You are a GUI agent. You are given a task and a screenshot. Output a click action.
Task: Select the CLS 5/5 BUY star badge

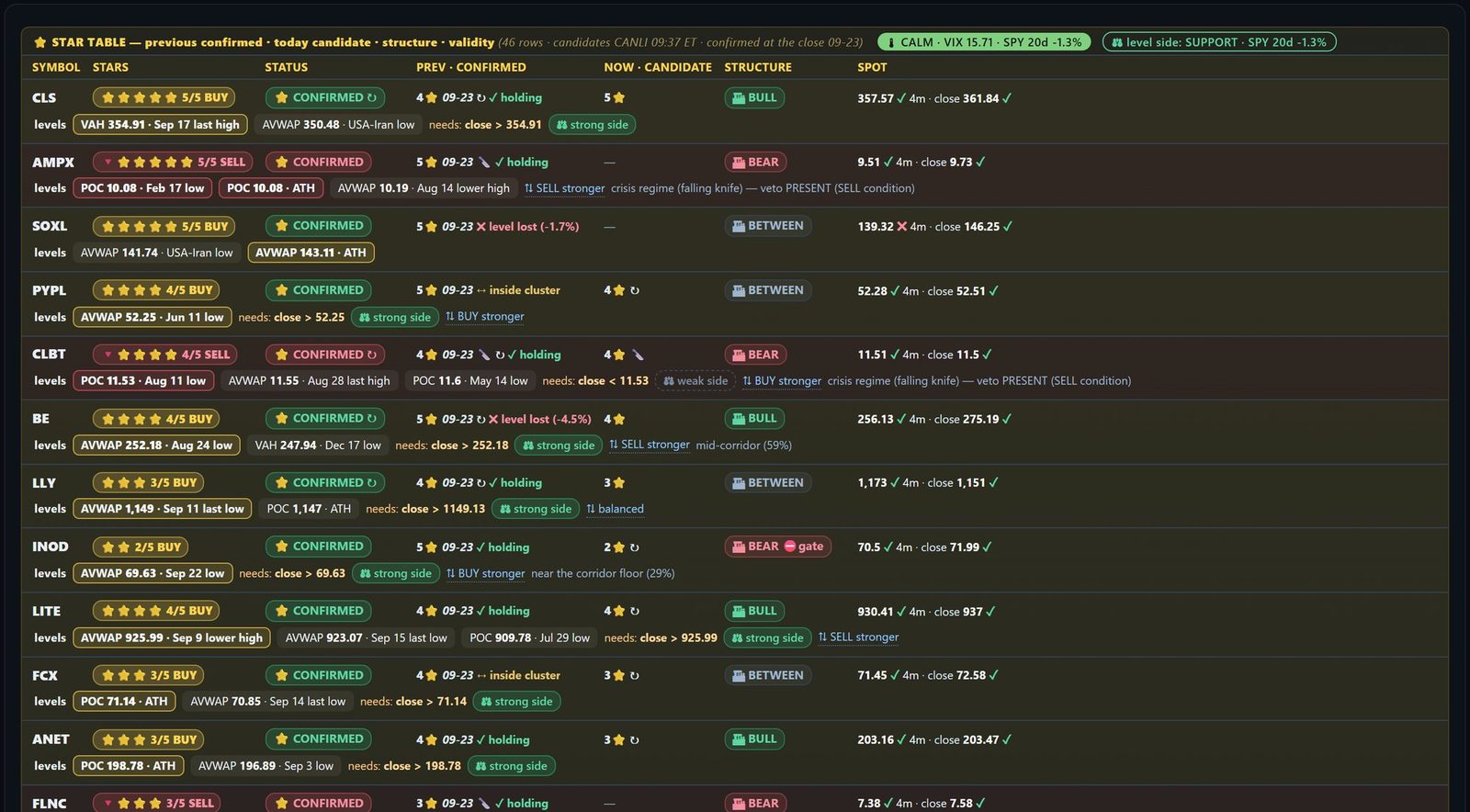coord(164,97)
